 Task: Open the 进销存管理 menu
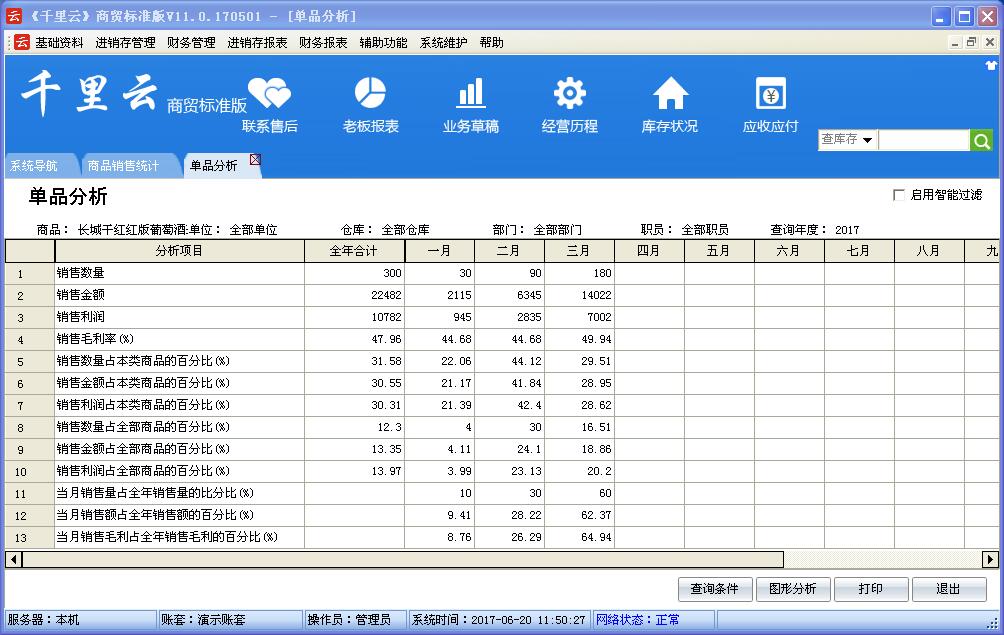point(125,43)
